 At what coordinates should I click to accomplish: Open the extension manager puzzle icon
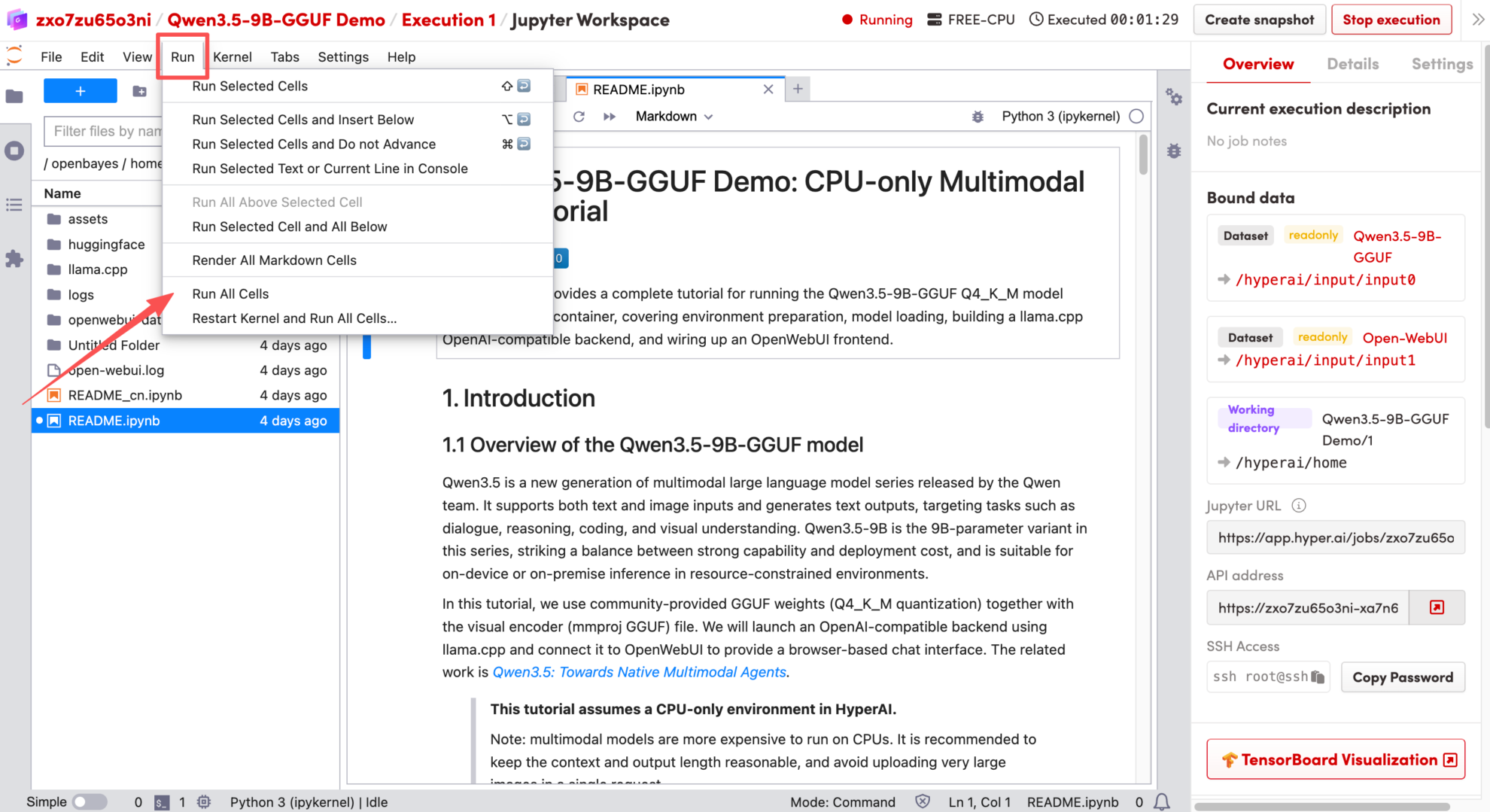click(x=14, y=259)
